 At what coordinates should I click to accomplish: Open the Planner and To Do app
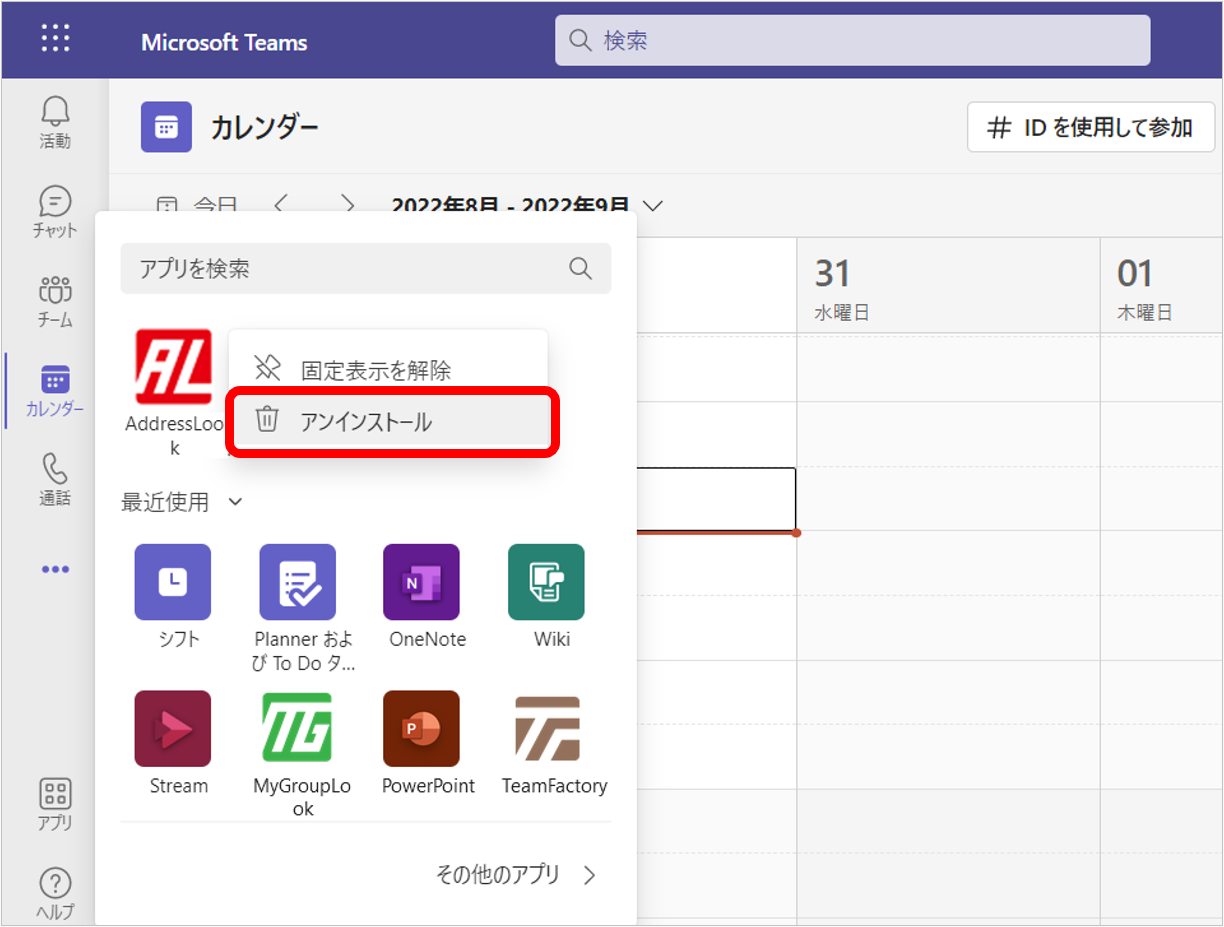point(298,582)
